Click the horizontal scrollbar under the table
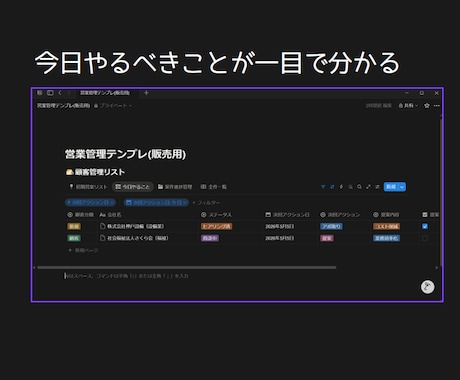The height and width of the screenshot is (380, 460). coord(187,267)
